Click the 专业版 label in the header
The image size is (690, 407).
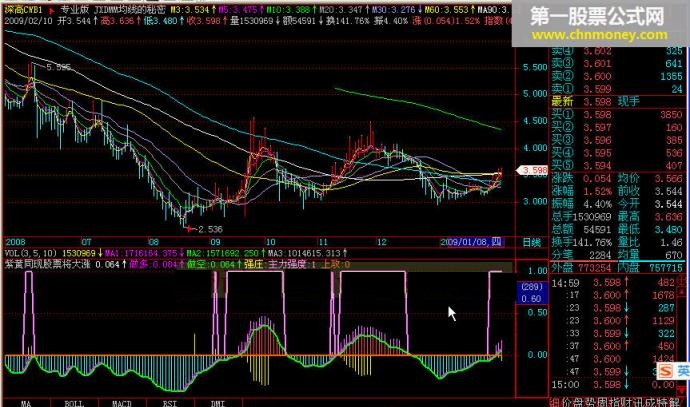[74, 10]
